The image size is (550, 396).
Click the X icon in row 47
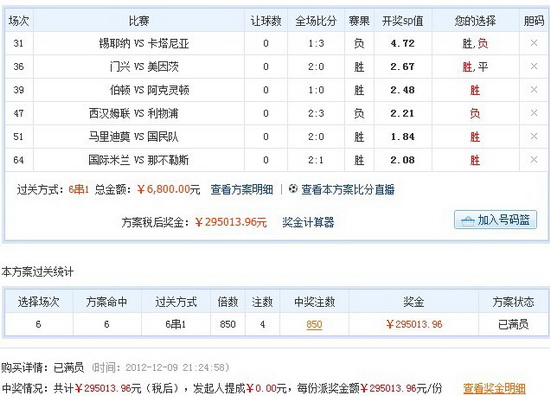tap(534, 113)
